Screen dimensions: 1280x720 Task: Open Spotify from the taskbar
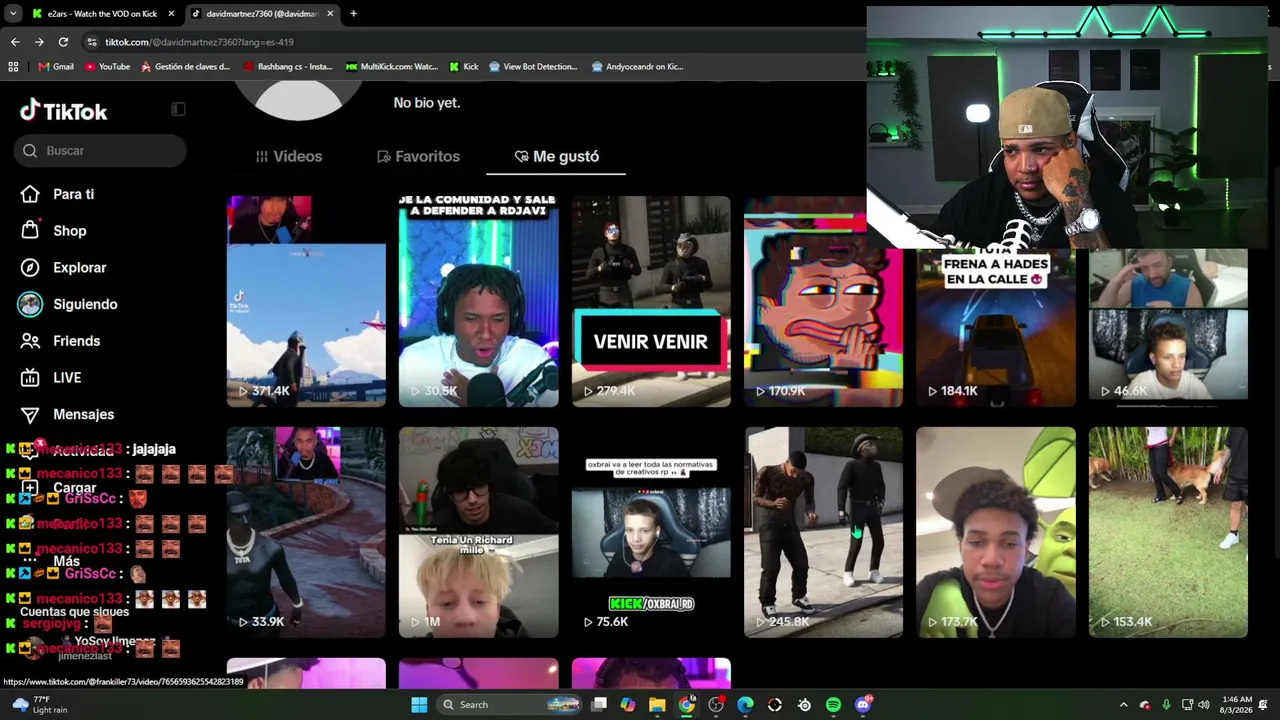833,705
